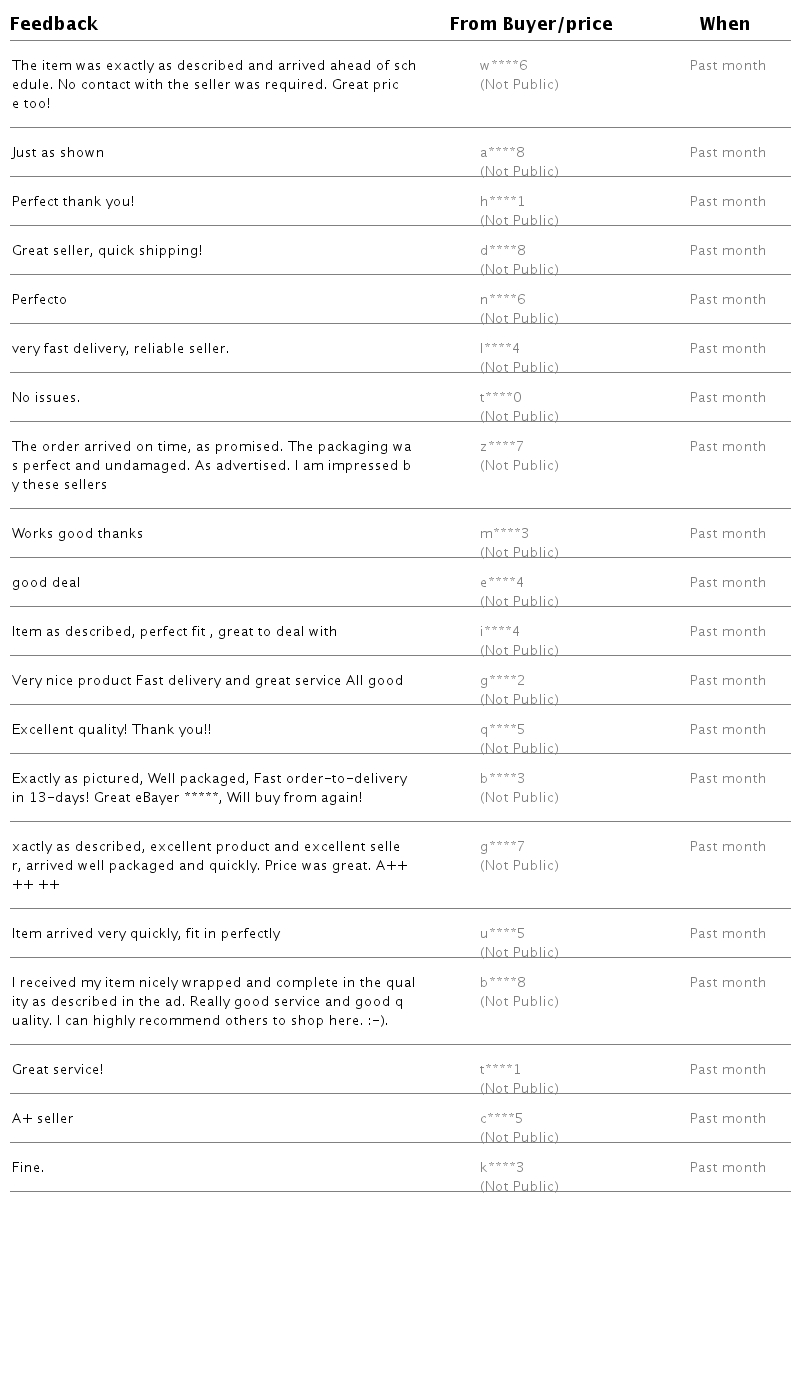Viewport: 800px width, 1396px height.
Task: Click '(Not Public)' under buyer g****7
Action: [519, 866]
